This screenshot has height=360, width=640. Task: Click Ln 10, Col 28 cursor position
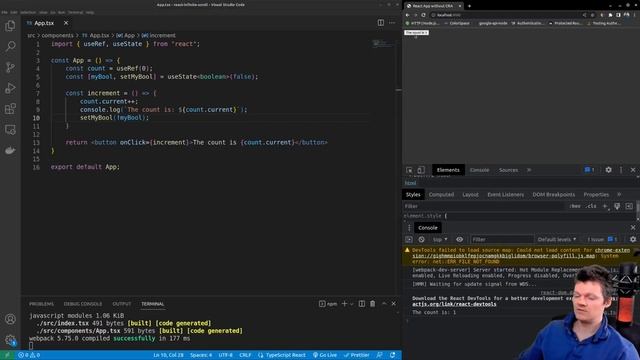[x=168, y=355]
